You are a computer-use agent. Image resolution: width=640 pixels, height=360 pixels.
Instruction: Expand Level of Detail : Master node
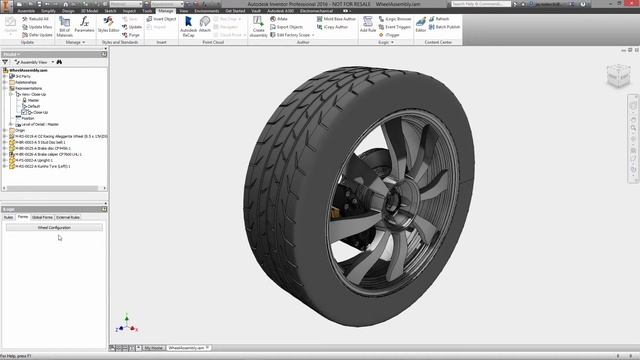click(x=11, y=124)
